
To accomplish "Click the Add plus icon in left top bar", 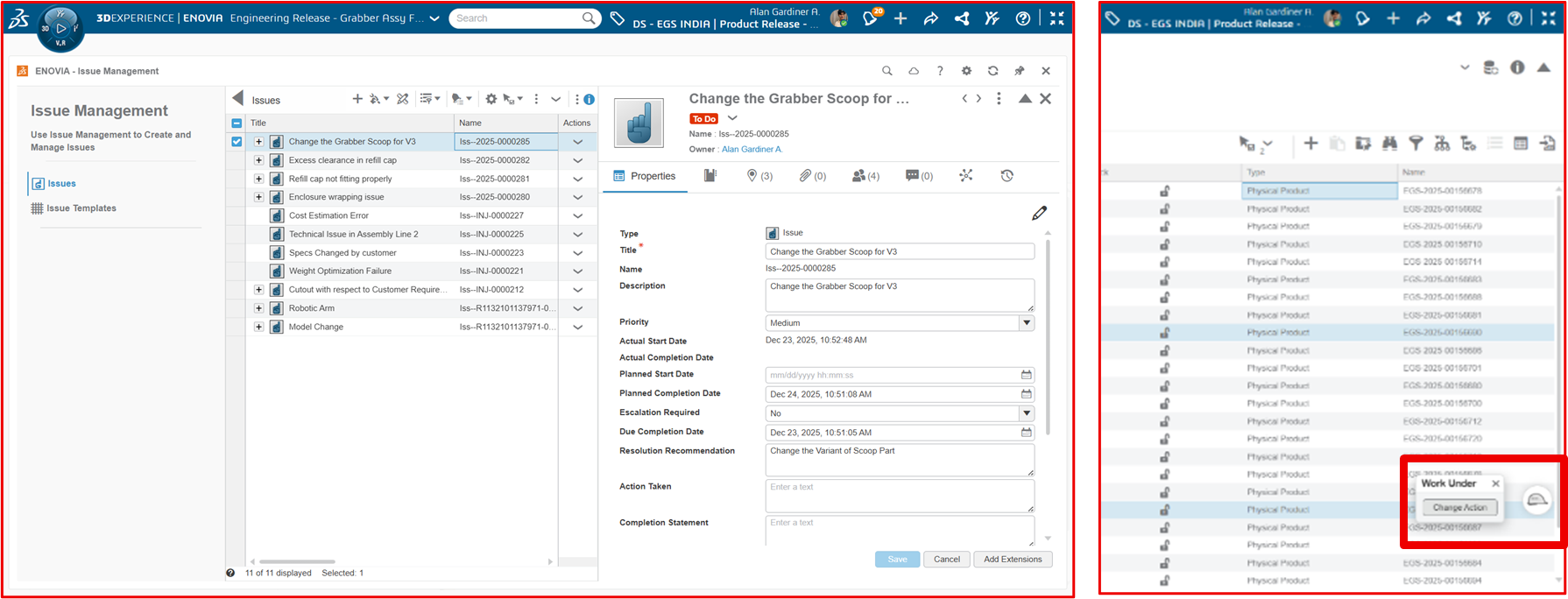I will 901,18.
